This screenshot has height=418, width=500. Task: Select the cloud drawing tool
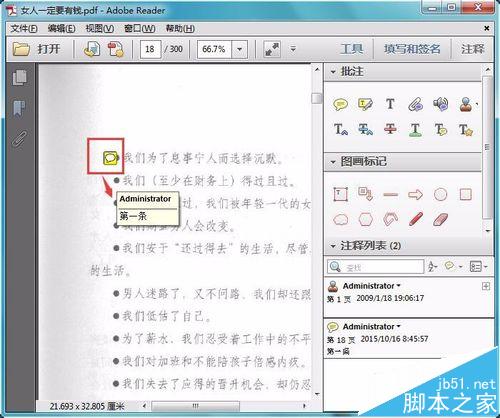point(341,220)
